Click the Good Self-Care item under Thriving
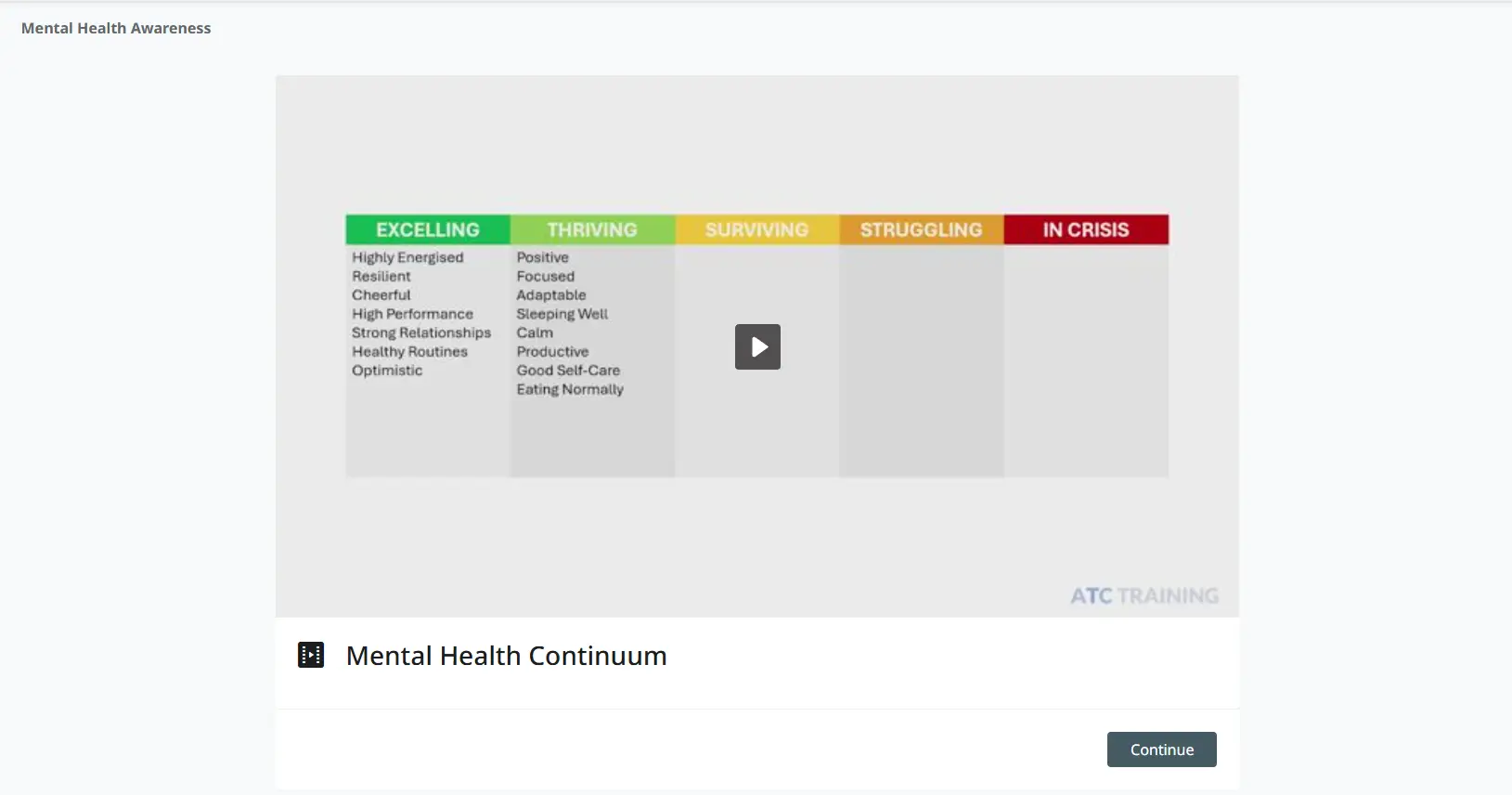The image size is (1512, 795). (x=568, y=371)
